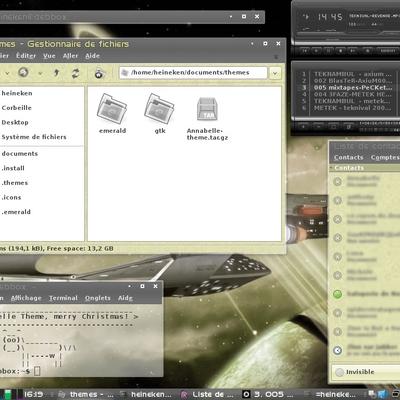
Task: Open the emerald folder
Action: pyautogui.click(x=112, y=113)
